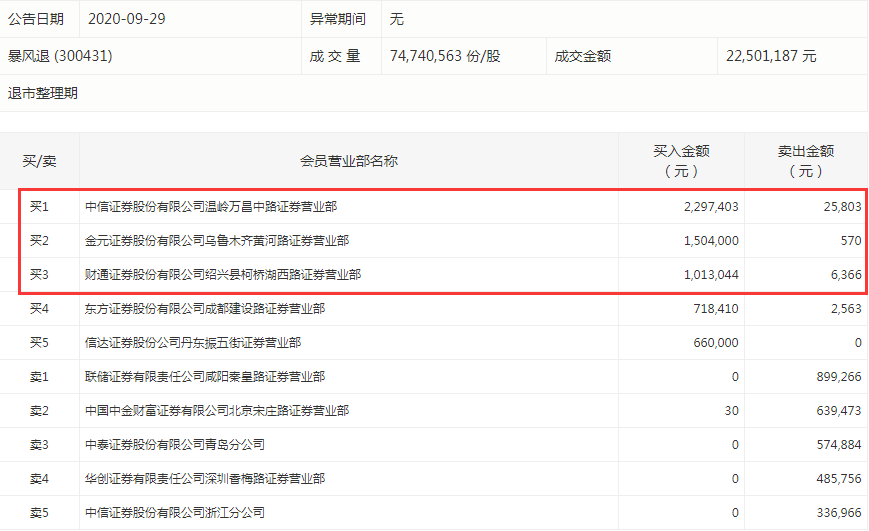Click buy amount 660,000
Viewport: 869px width, 531px height.
[715, 343]
